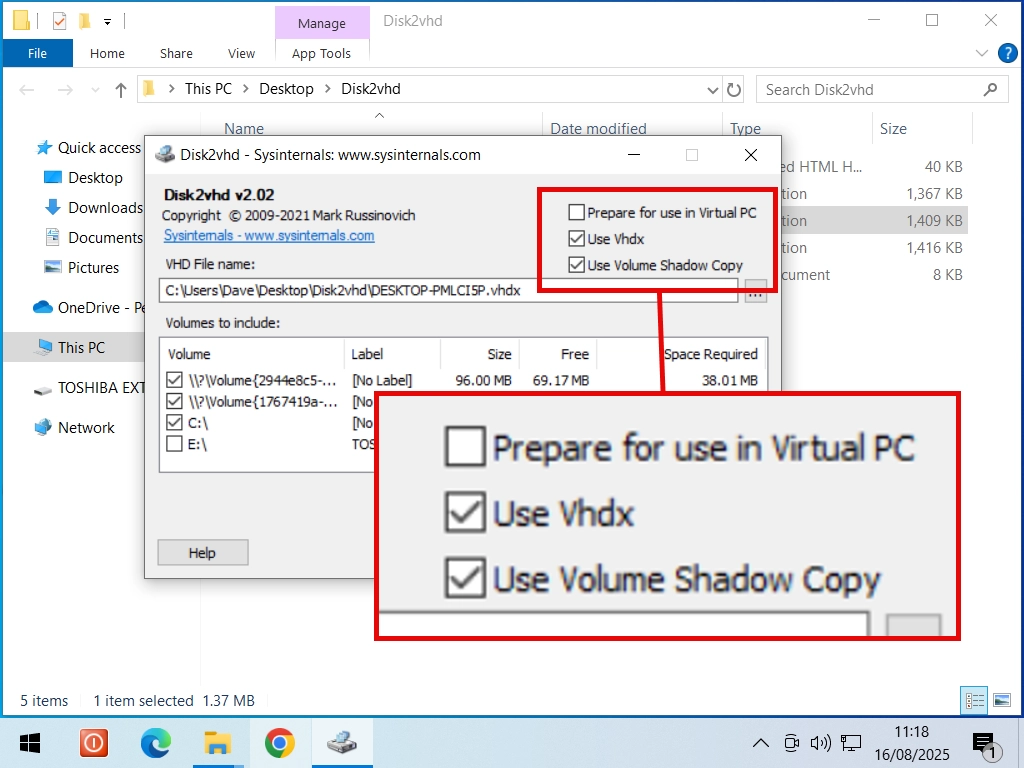
Task: Click the red power-symbol app on the taskbar
Action: click(x=93, y=743)
